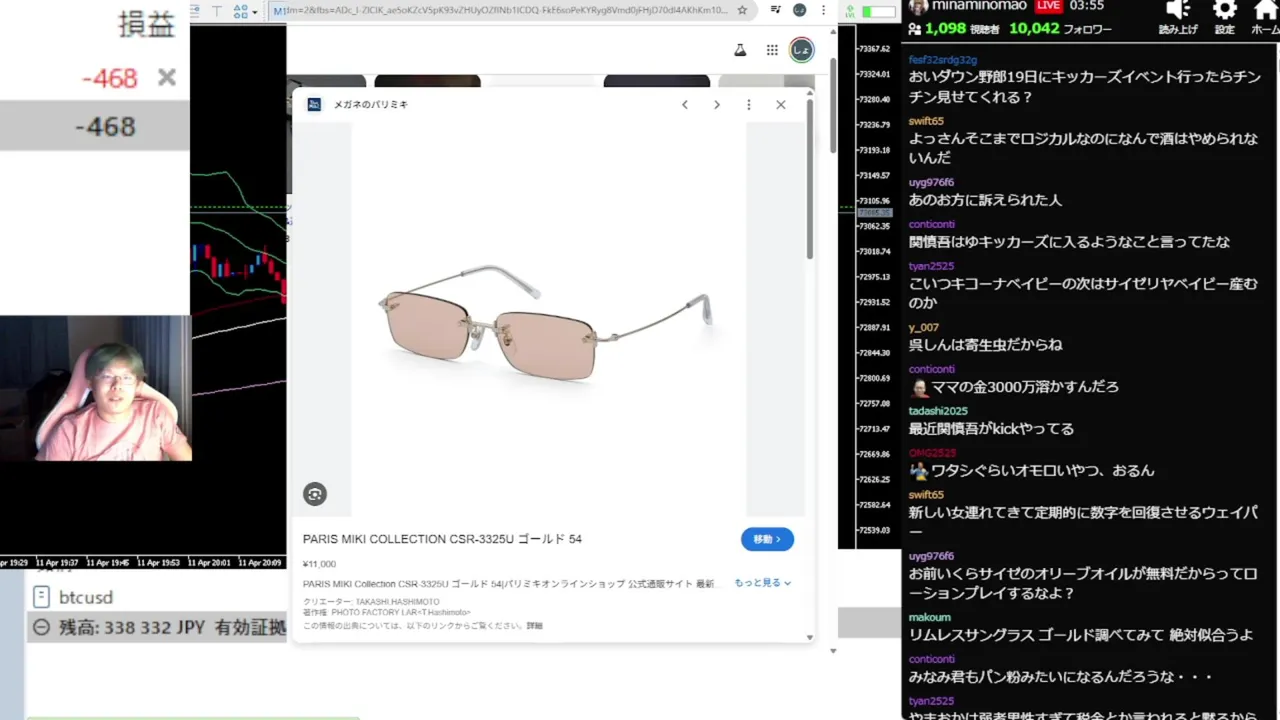This screenshot has width=1280, height=720.
Task: Click the streamer webcam overlay
Action: 95,389
